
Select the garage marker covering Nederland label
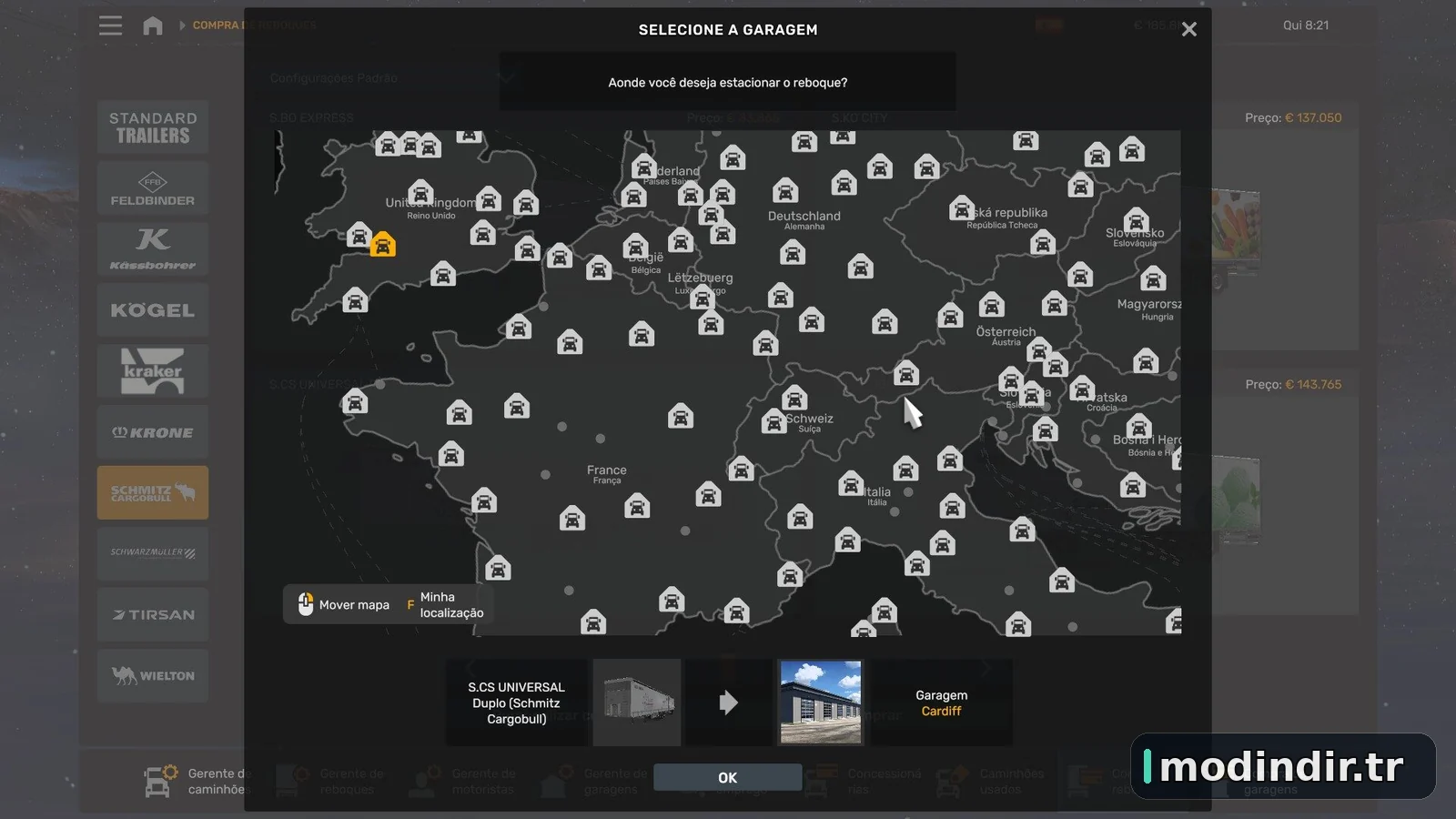tap(644, 167)
